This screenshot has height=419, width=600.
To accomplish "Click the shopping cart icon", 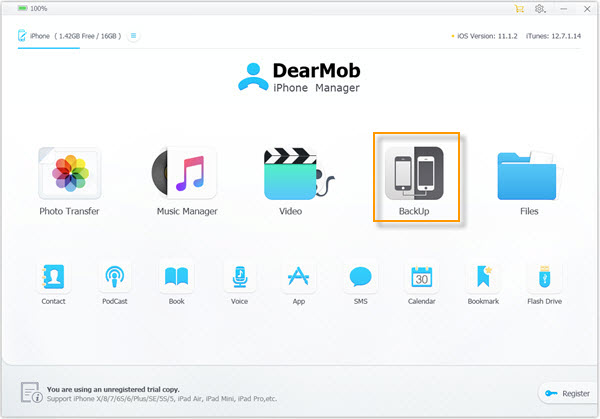I will point(519,8).
